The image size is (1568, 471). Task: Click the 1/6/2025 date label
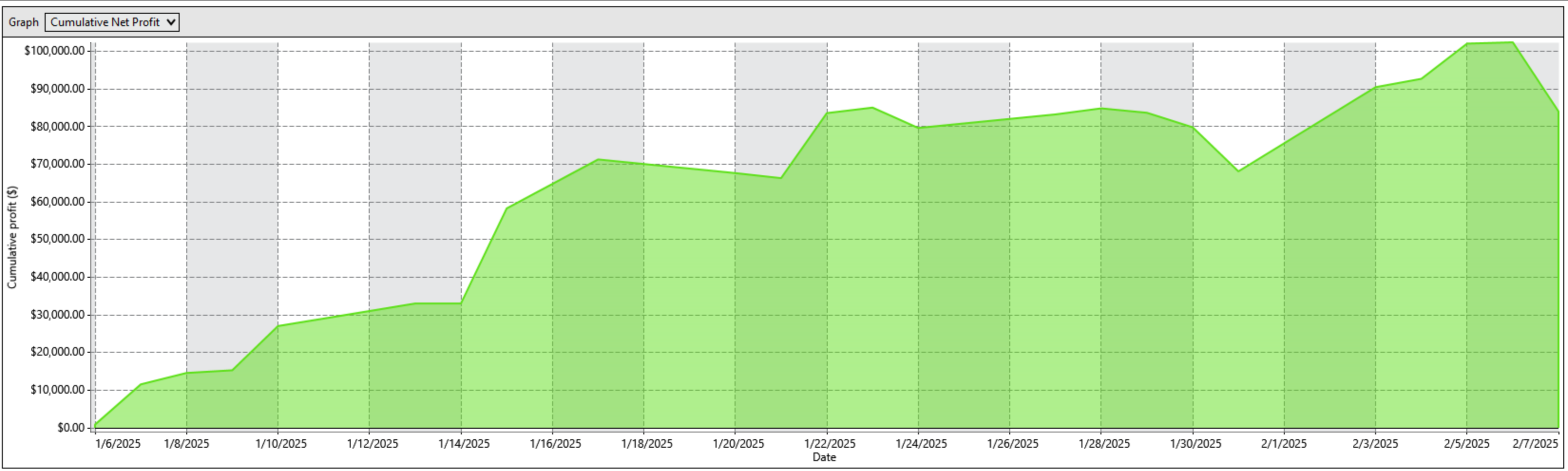tap(118, 443)
